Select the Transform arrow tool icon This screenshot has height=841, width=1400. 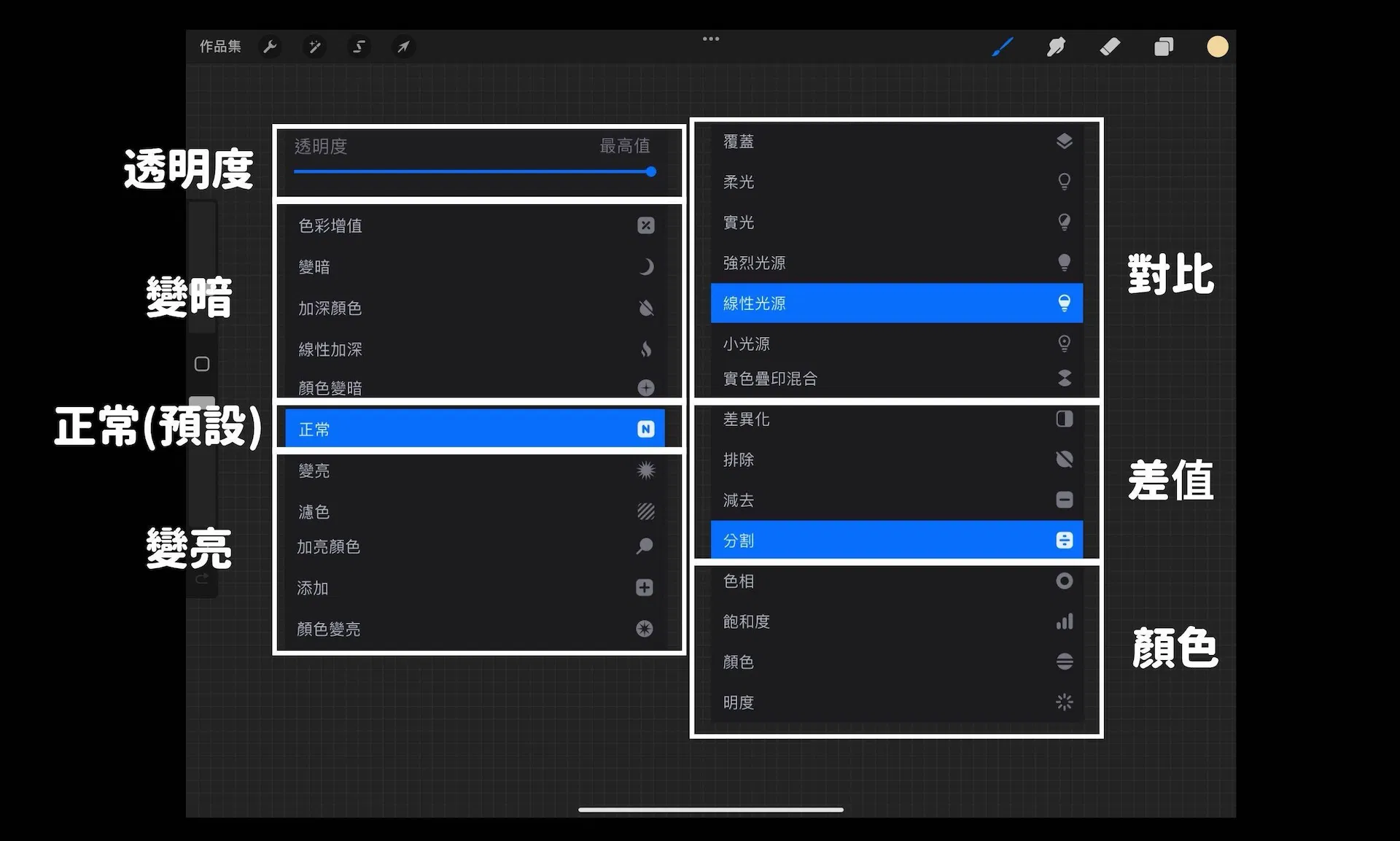point(403,47)
